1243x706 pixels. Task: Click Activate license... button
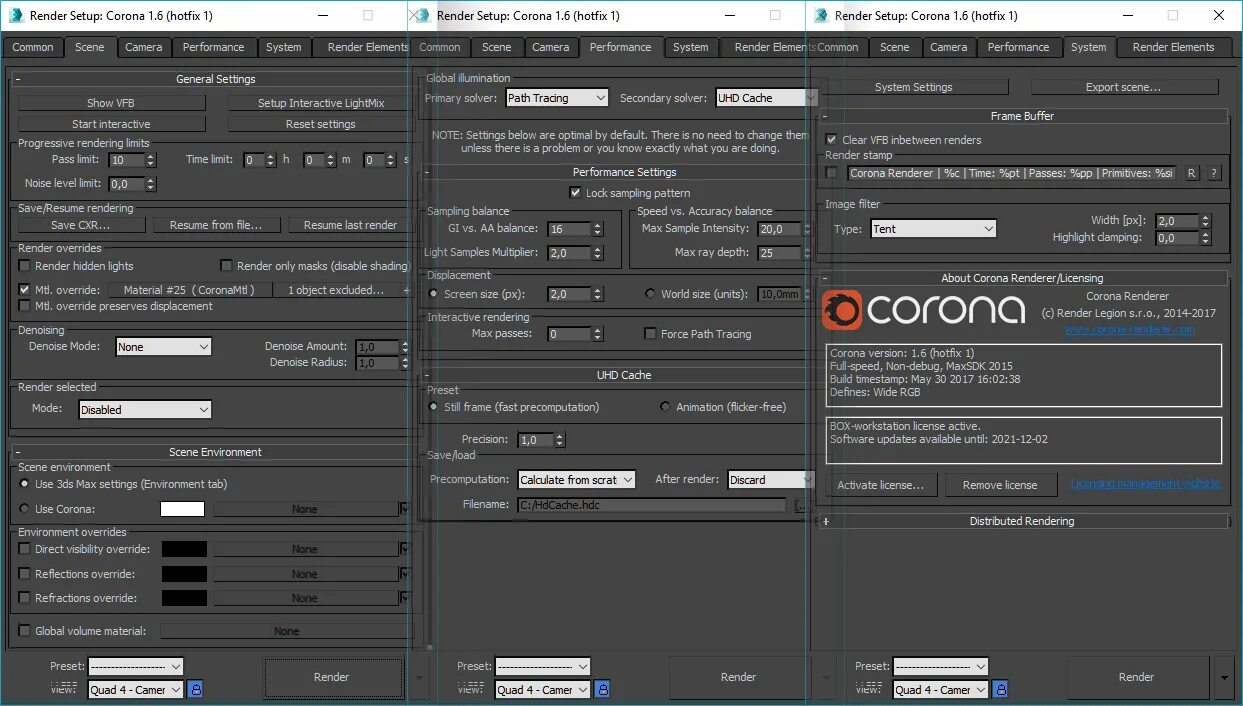[881, 485]
